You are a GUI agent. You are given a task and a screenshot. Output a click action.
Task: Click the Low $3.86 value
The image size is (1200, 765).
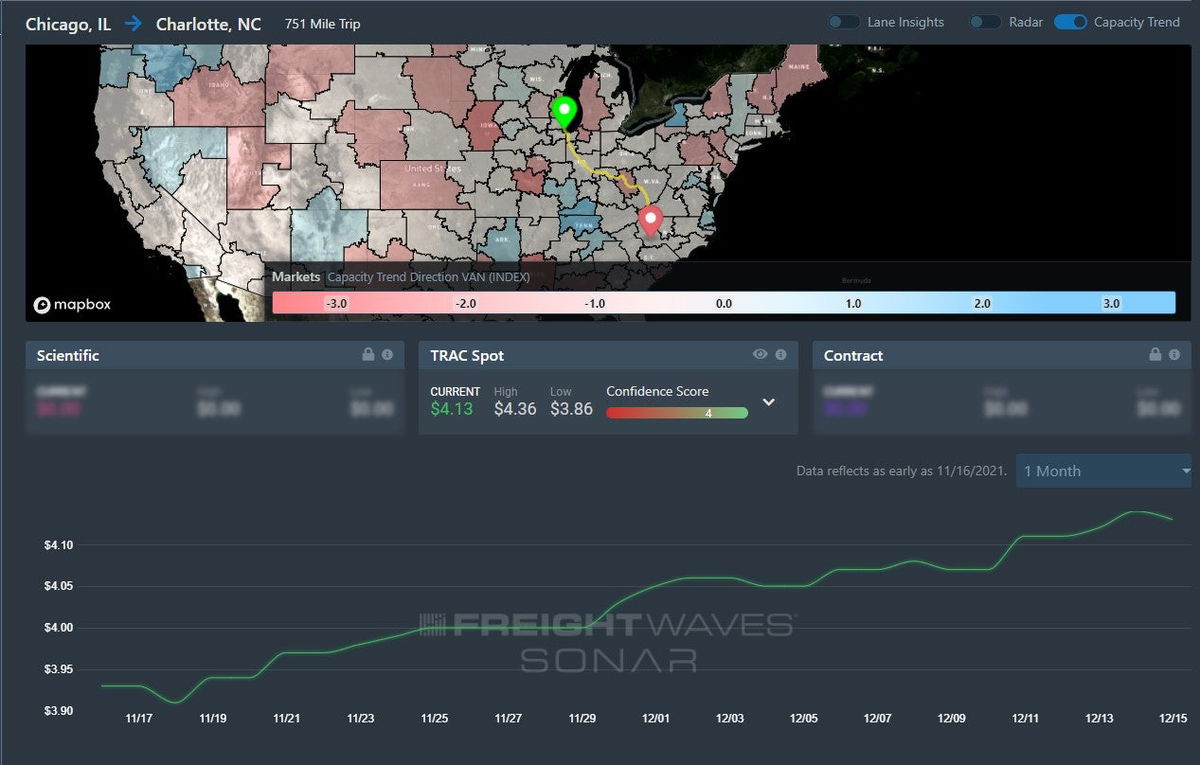pyautogui.click(x=571, y=409)
